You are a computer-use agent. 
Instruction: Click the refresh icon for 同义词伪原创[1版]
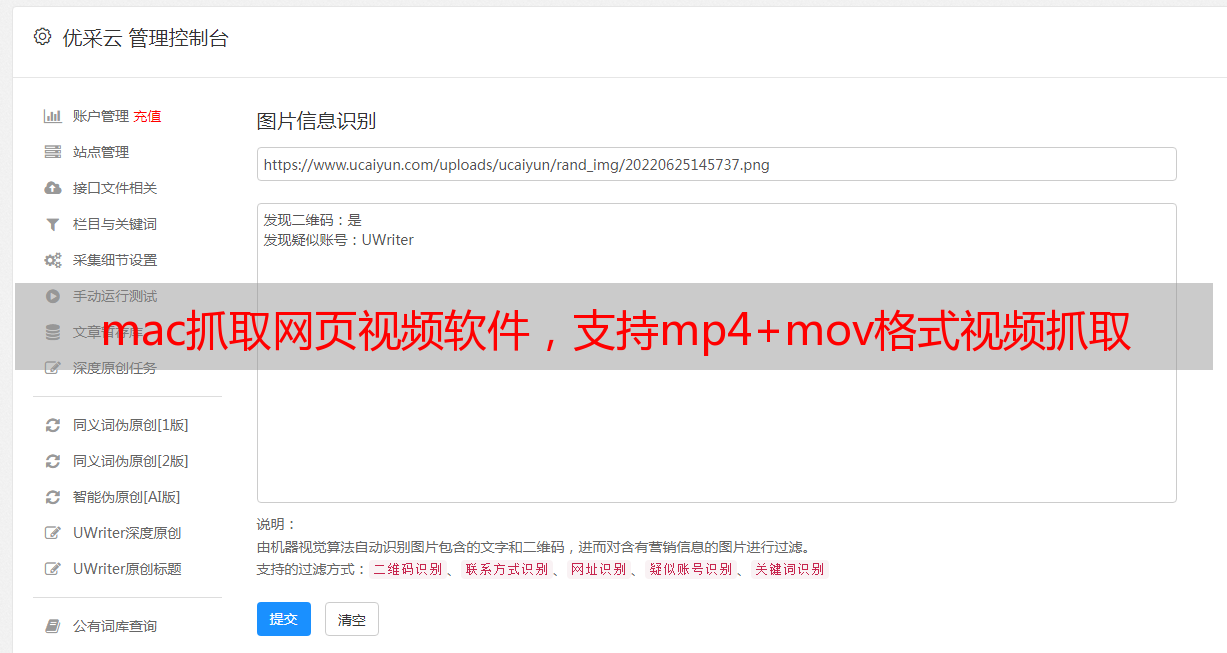[53, 425]
